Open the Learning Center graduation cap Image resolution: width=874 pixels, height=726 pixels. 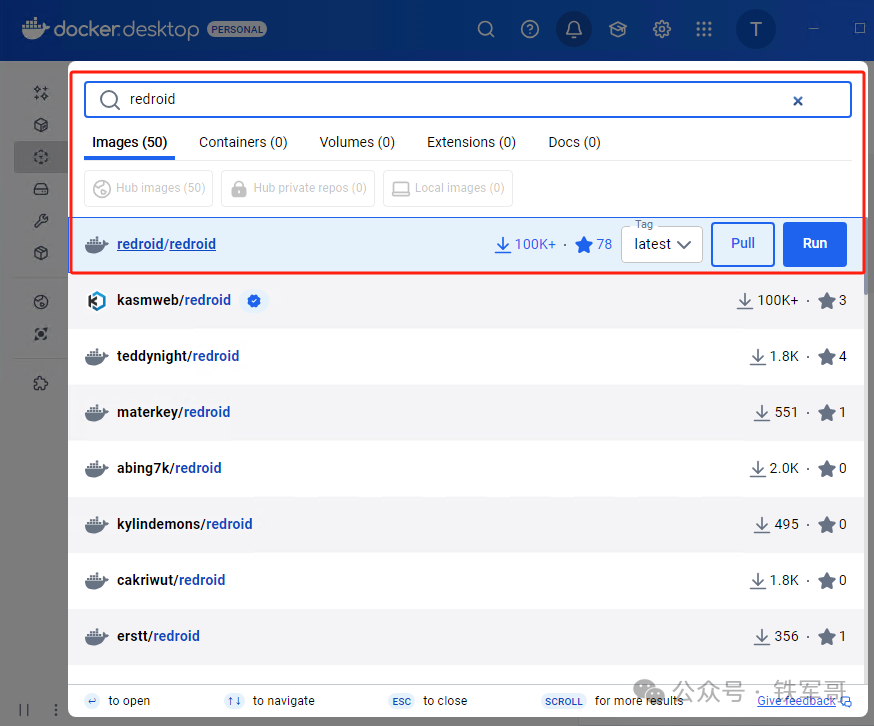pos(617,29)
